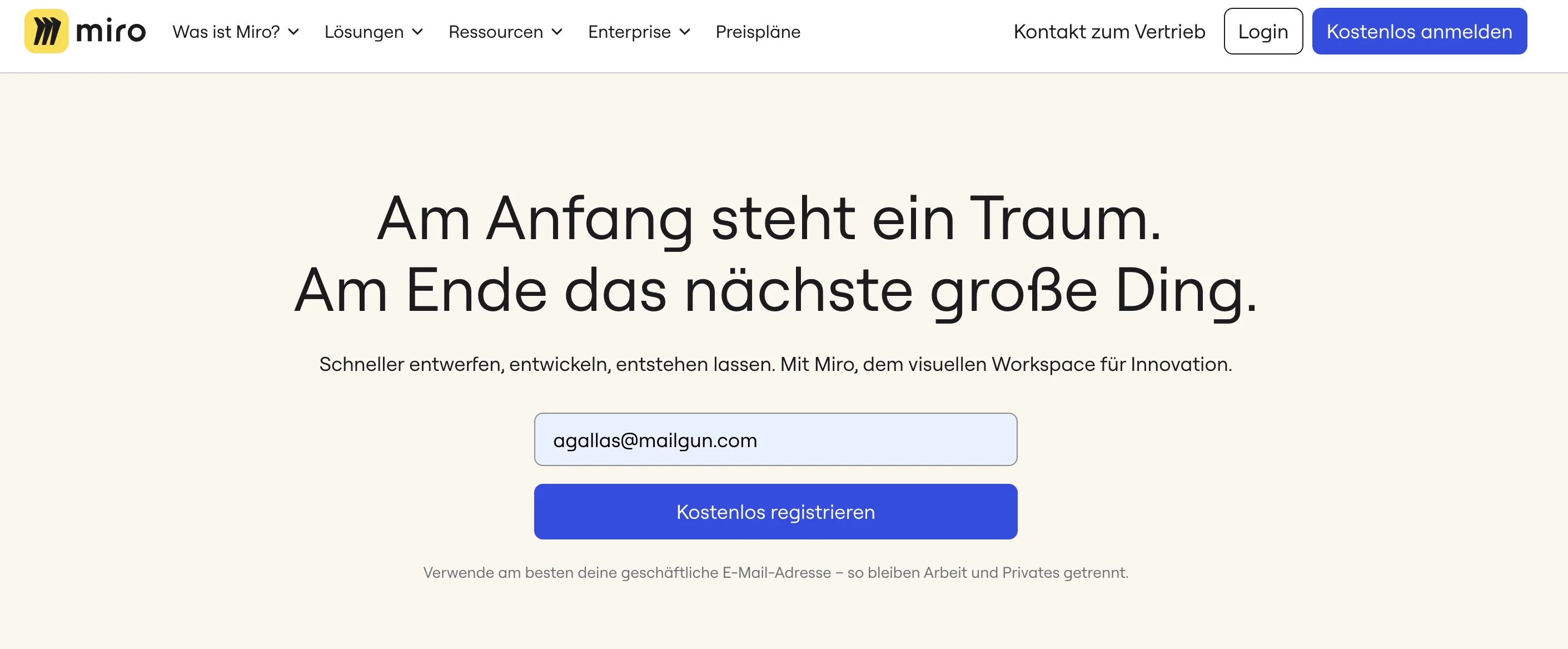Expand the chevron next to Ressourcen
The width and height of the screenshot is (1568, 649).
click(x=557, y=32)
